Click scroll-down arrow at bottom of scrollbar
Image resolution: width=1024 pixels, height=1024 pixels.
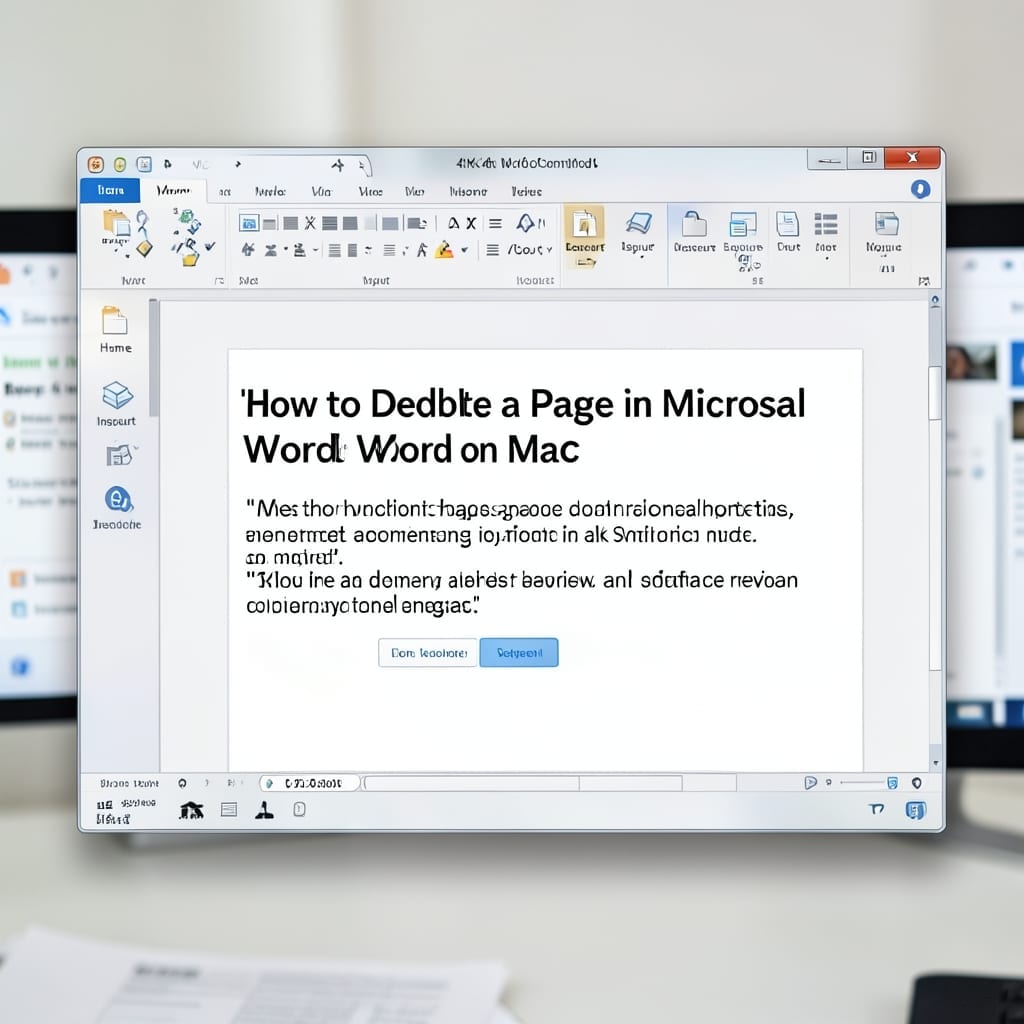936,763
